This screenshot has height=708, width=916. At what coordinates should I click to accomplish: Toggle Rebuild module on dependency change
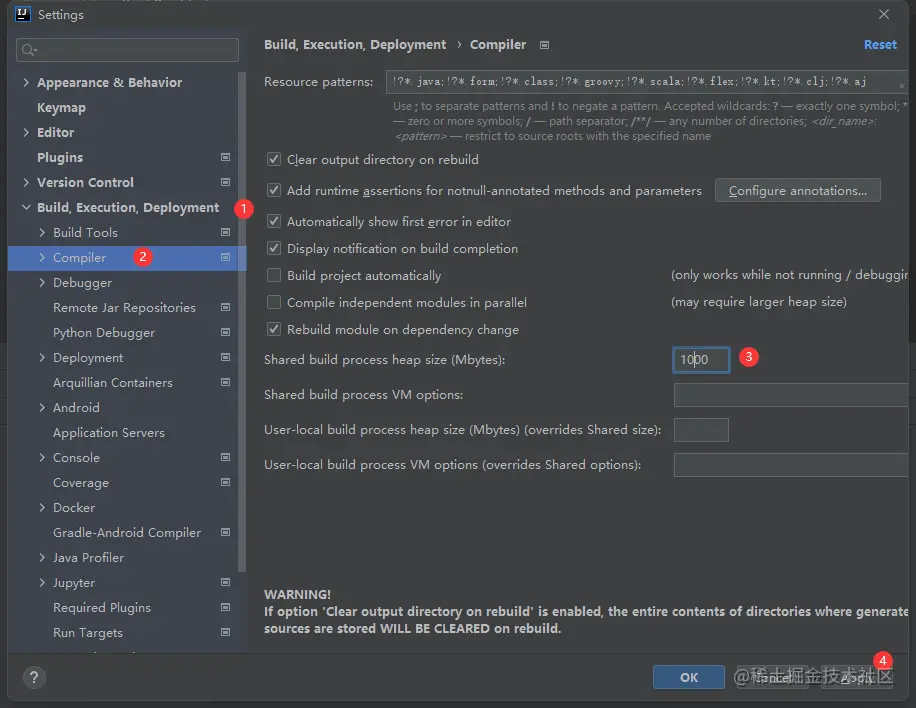(x=273, y=329)
